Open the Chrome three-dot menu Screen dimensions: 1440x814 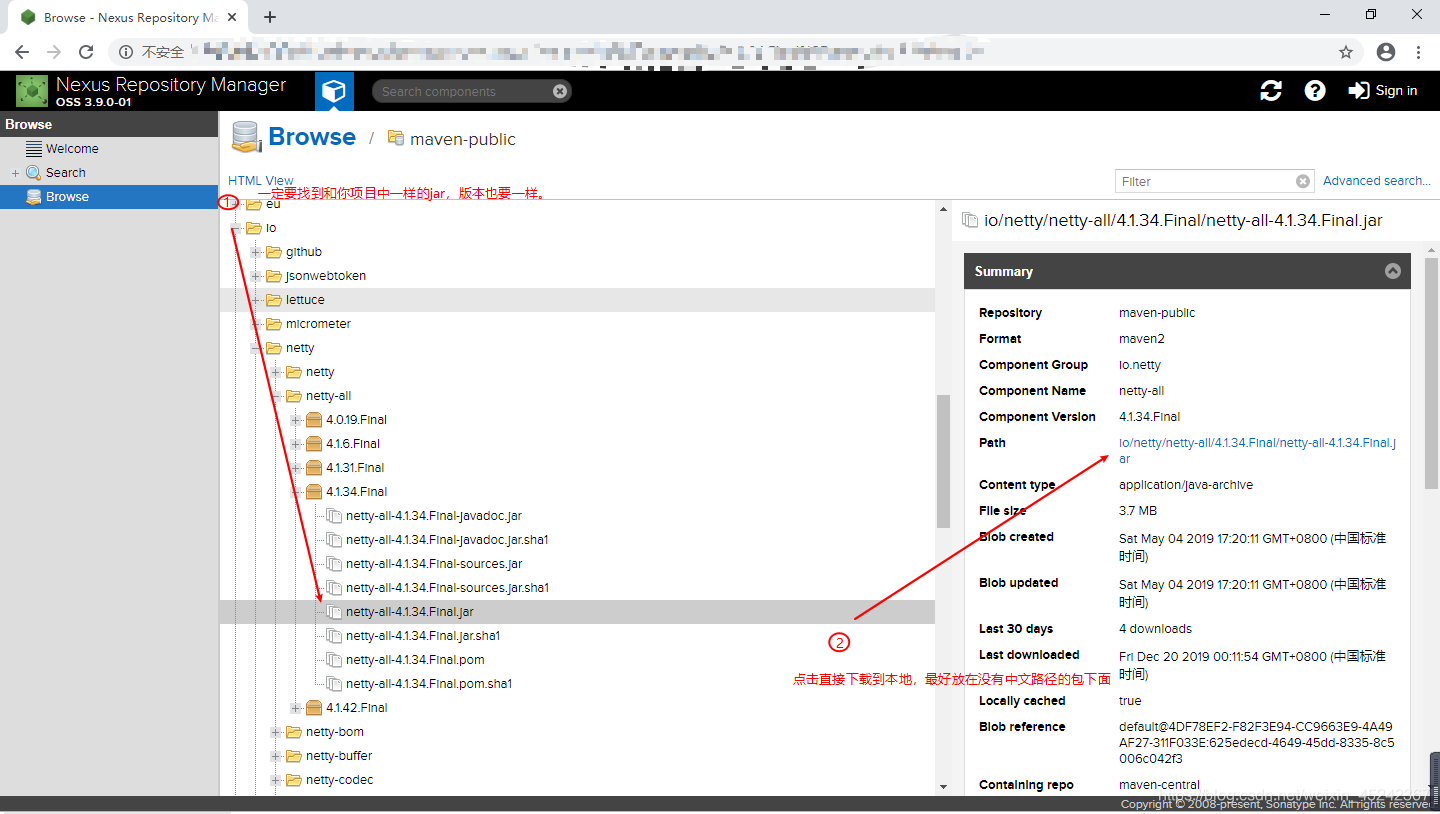click(1418, 52)
